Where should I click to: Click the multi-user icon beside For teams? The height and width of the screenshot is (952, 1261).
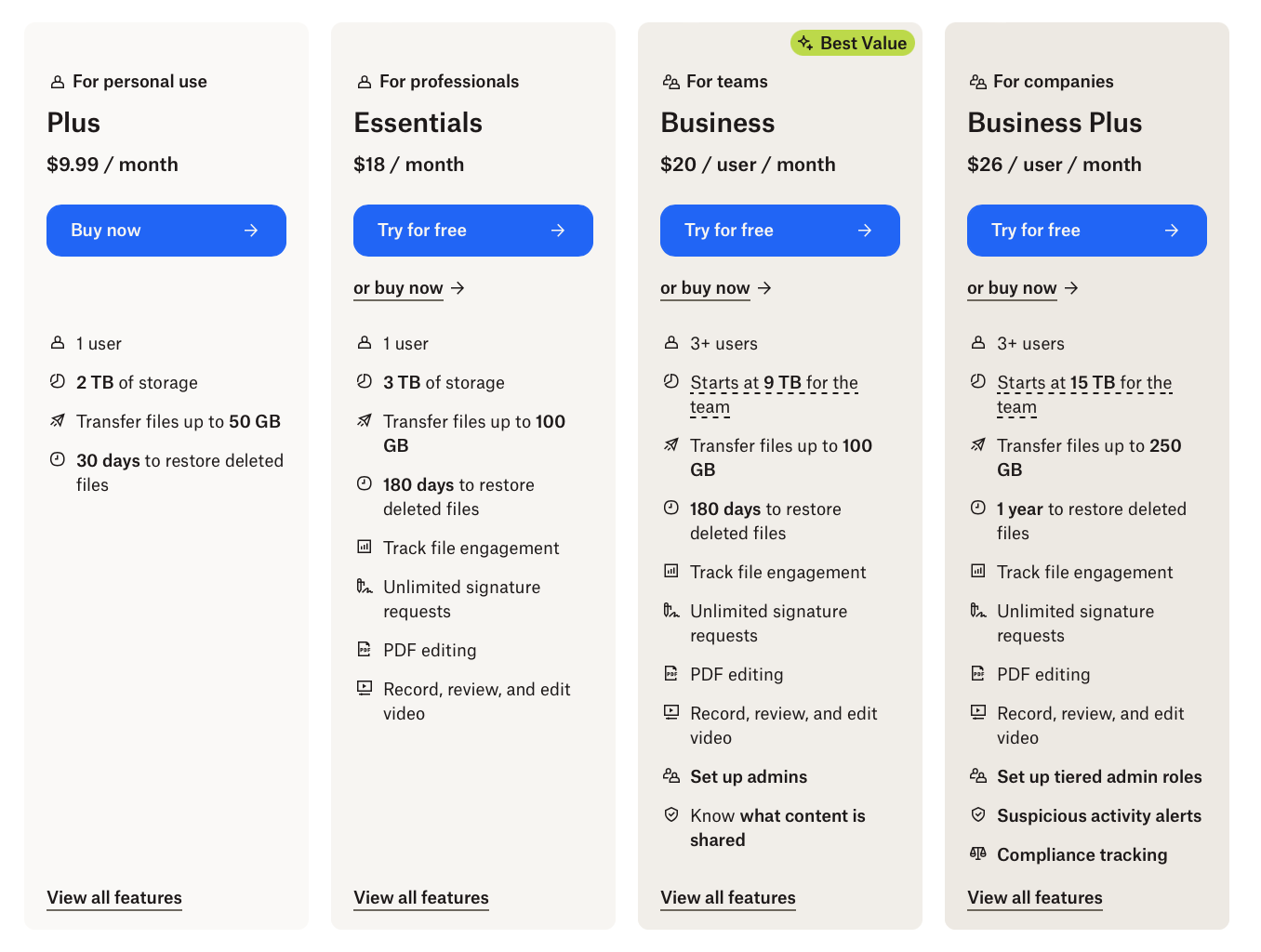point(671,81)
